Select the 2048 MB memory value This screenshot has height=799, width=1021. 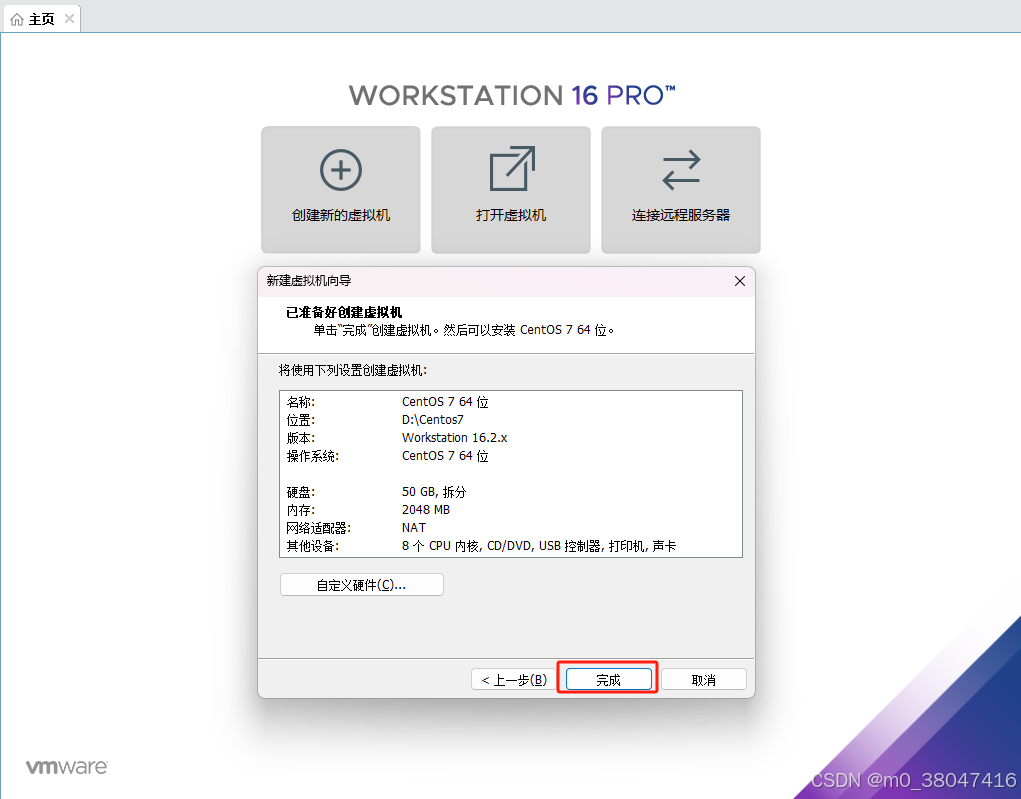pyautogui.click(x=426, y=510)
